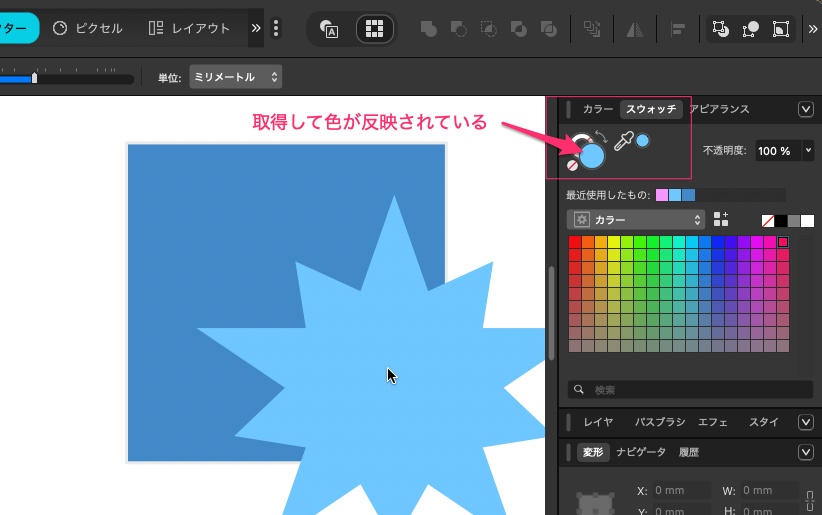
Task: Switch to the アピアランス tab
Action: point(719,109)
